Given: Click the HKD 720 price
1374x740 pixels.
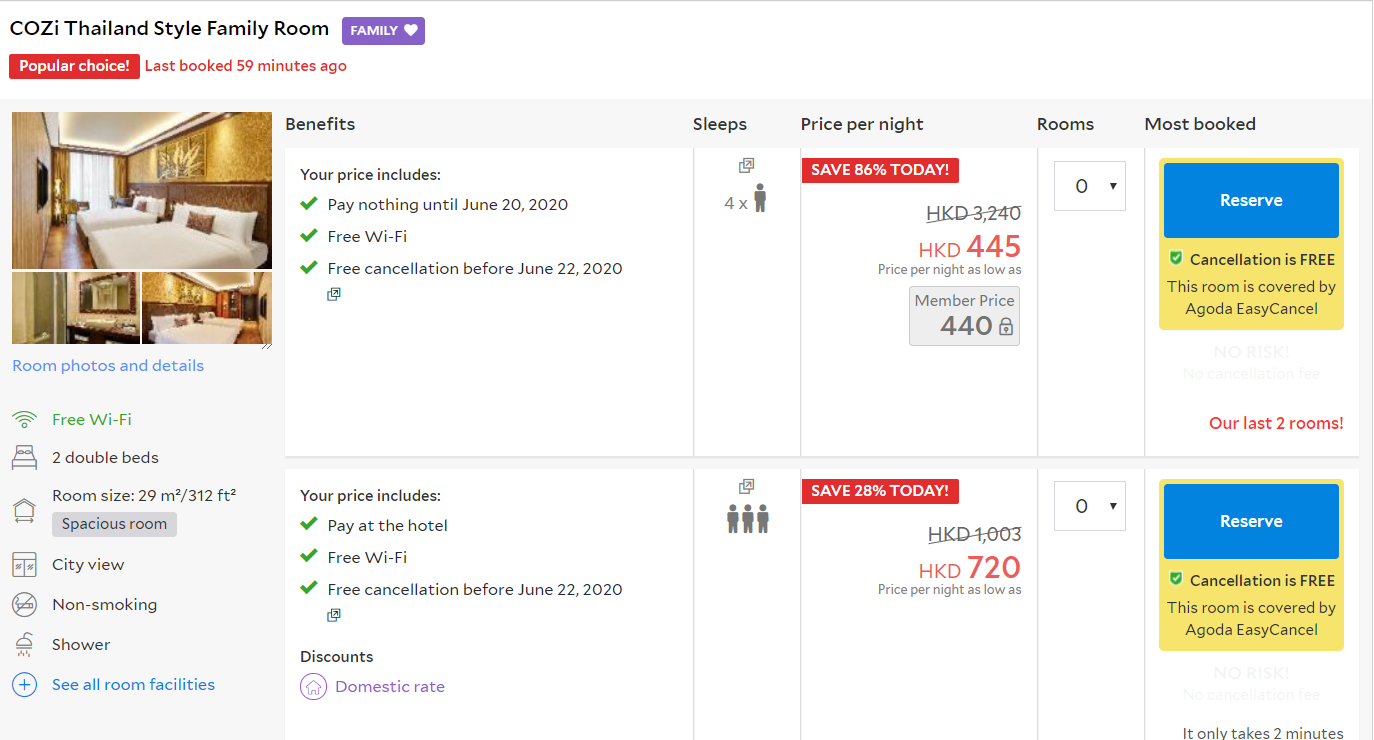Looking at the screenshot, I should 970,568.
